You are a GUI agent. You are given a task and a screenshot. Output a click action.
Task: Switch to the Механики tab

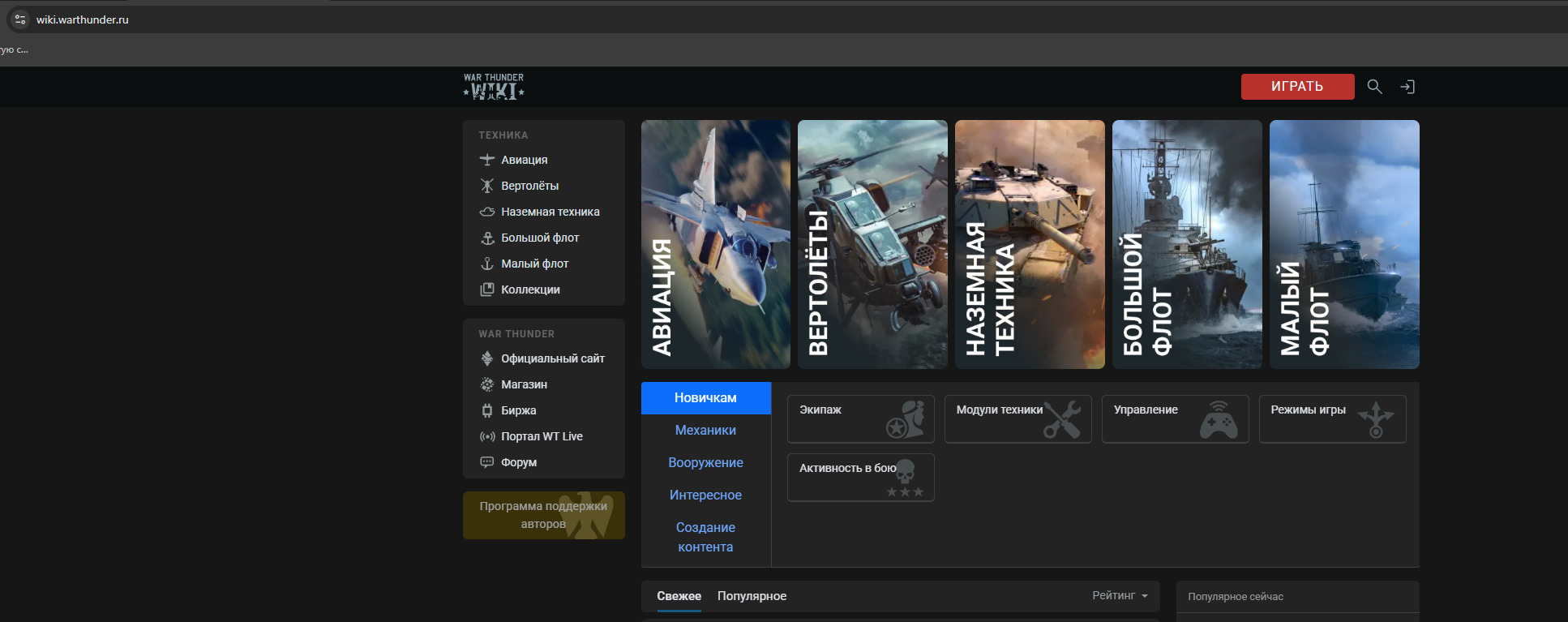[x=705, y=431]
